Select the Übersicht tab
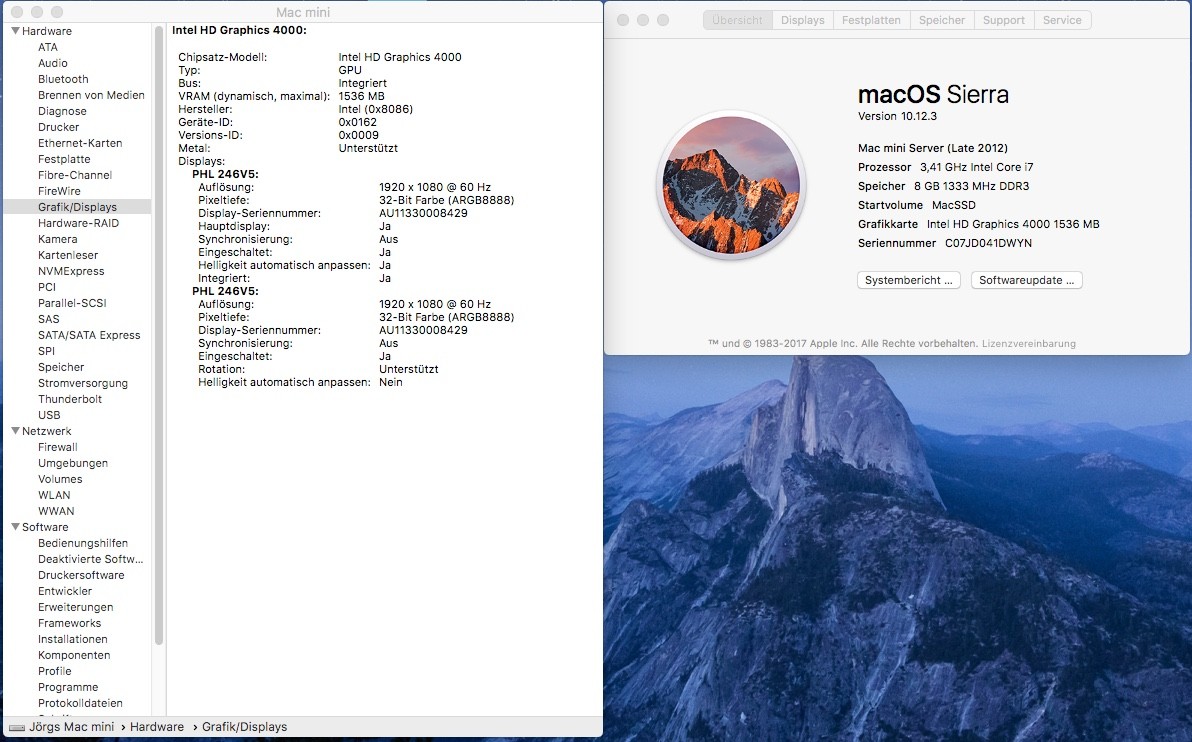The height and width of the screenshot is (742, 1192). point(737,21)
